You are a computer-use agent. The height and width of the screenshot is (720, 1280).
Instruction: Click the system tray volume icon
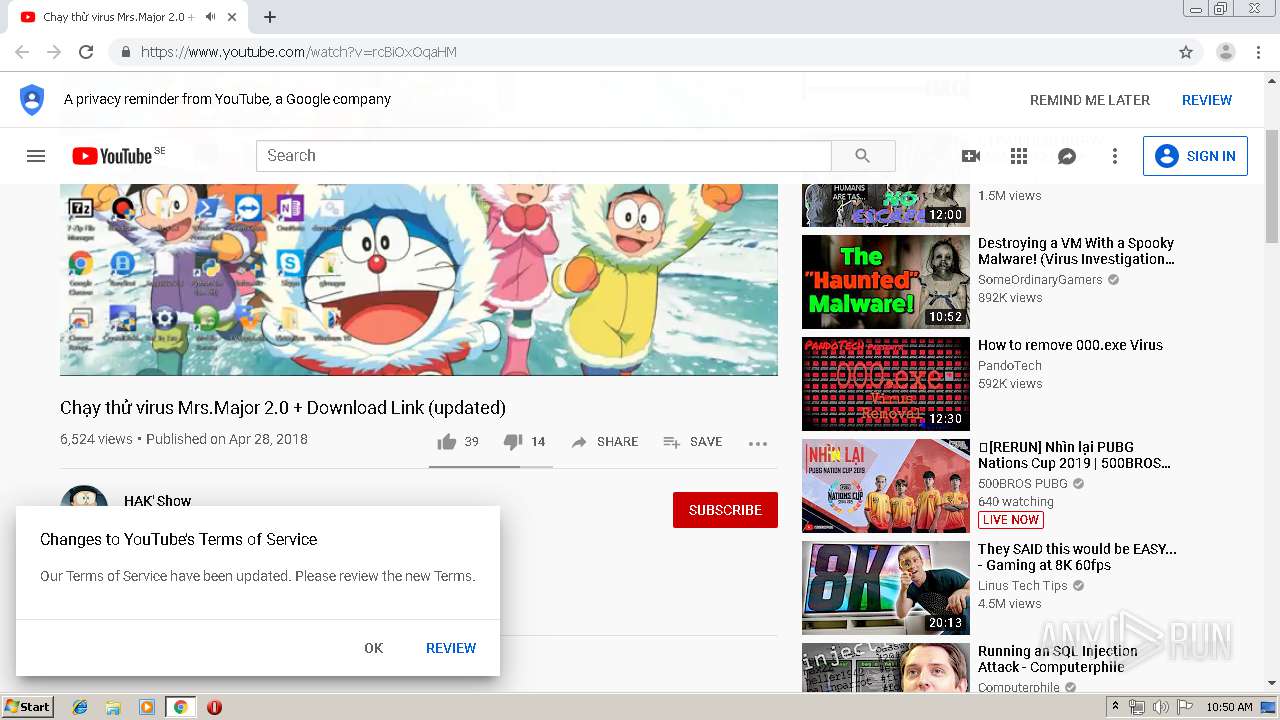pos(1161,707)
